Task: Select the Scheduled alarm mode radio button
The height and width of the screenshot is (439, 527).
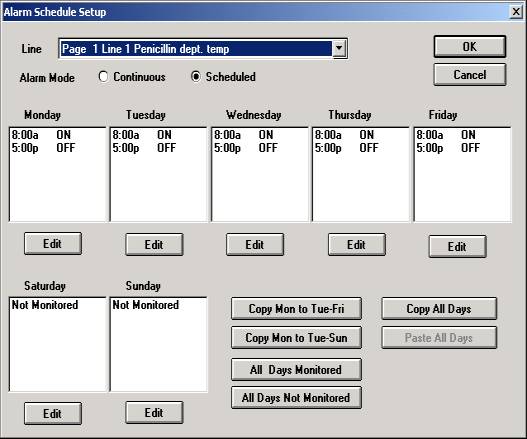Action: coord(196,77)
